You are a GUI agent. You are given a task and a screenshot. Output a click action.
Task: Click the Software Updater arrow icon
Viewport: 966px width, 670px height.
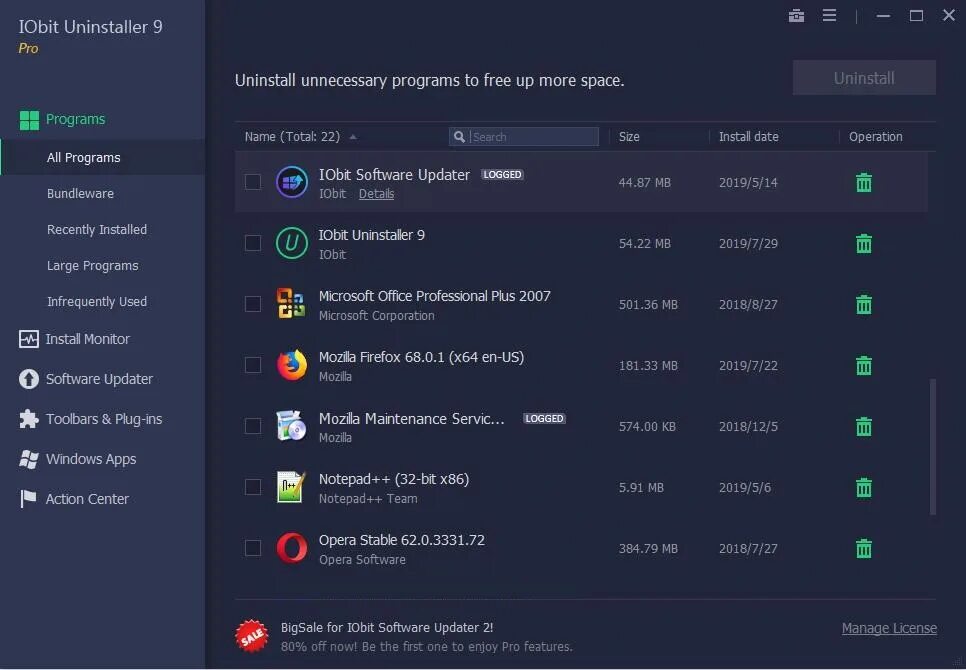pos(28,379)
